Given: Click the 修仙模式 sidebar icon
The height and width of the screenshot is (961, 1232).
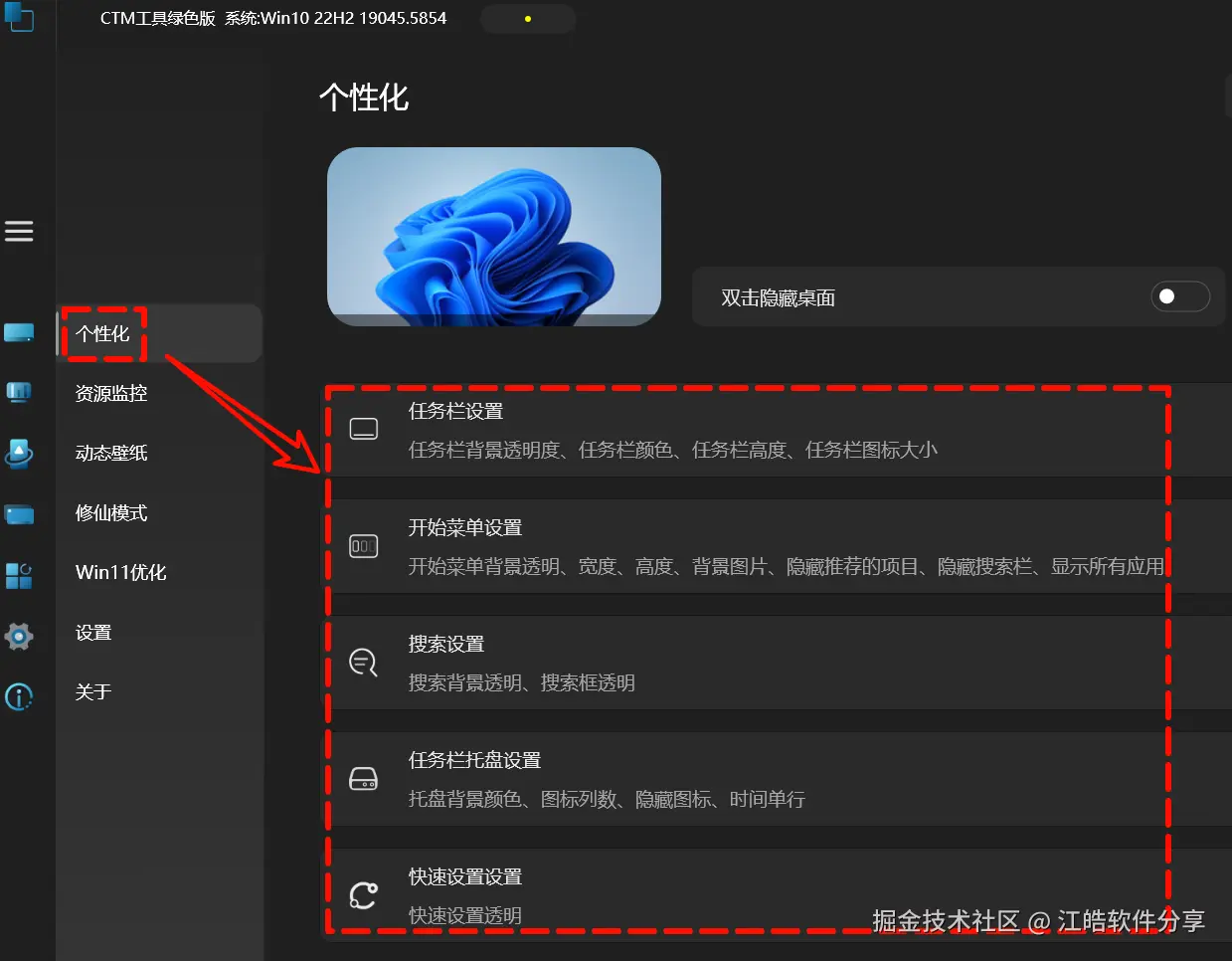Looking at the screenshot, I should point(19,513).
